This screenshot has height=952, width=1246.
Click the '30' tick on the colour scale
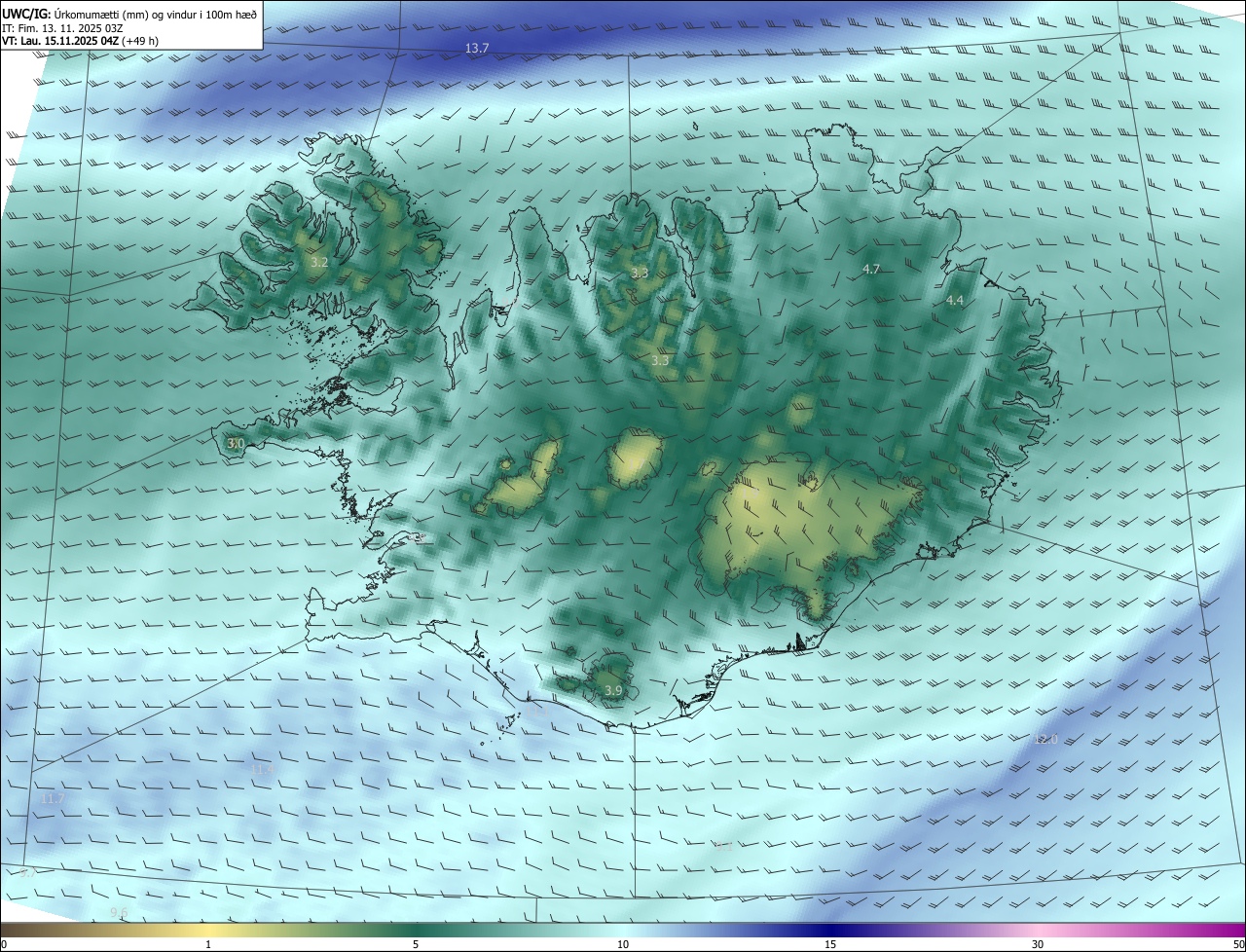[x=1038, y=945]
